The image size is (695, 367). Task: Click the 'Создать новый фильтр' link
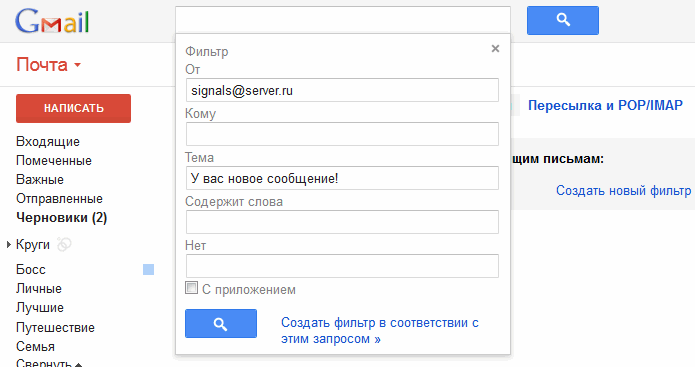(623, 191)
